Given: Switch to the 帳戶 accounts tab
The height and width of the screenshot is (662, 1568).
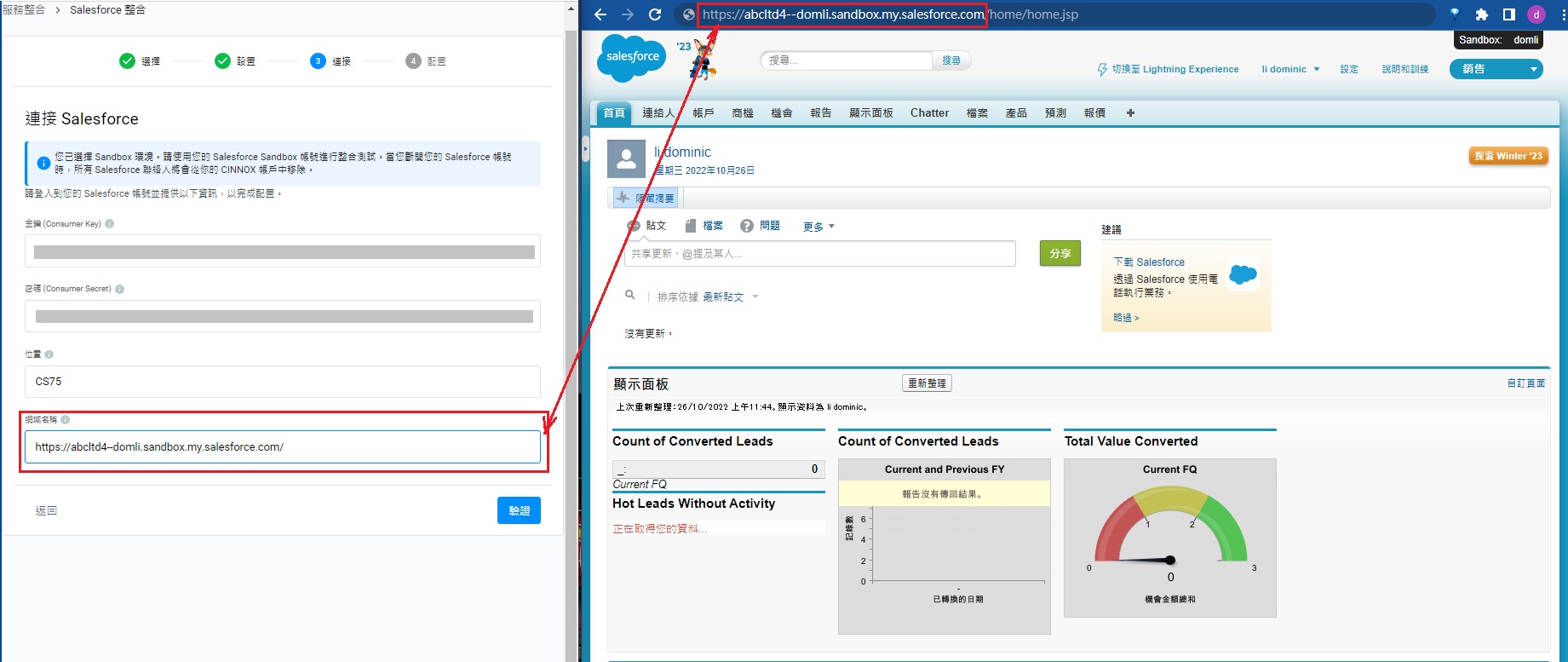Looking at the screenshot, I should [x=704, y=112].
